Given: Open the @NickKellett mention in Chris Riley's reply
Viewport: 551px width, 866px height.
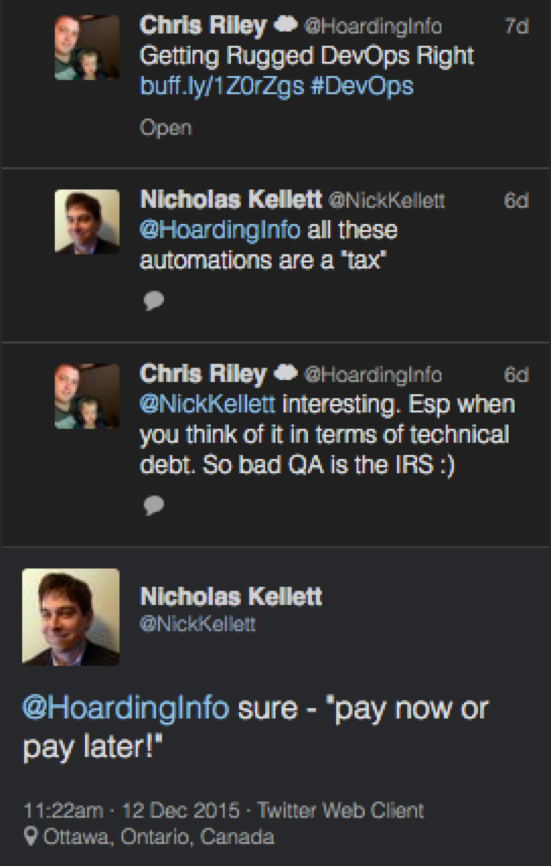Looking at the screenshot, I should [x=207, y=404].
